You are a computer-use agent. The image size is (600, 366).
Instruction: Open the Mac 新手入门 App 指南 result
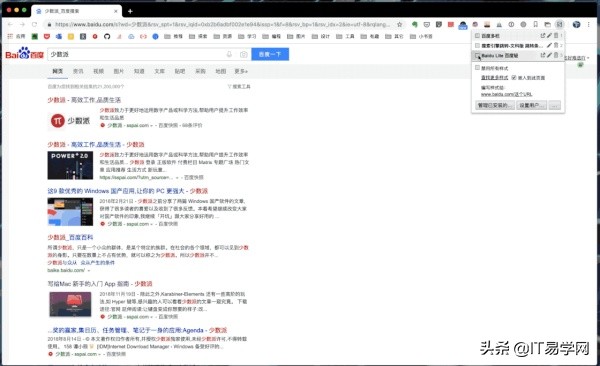tap(100, 284)
